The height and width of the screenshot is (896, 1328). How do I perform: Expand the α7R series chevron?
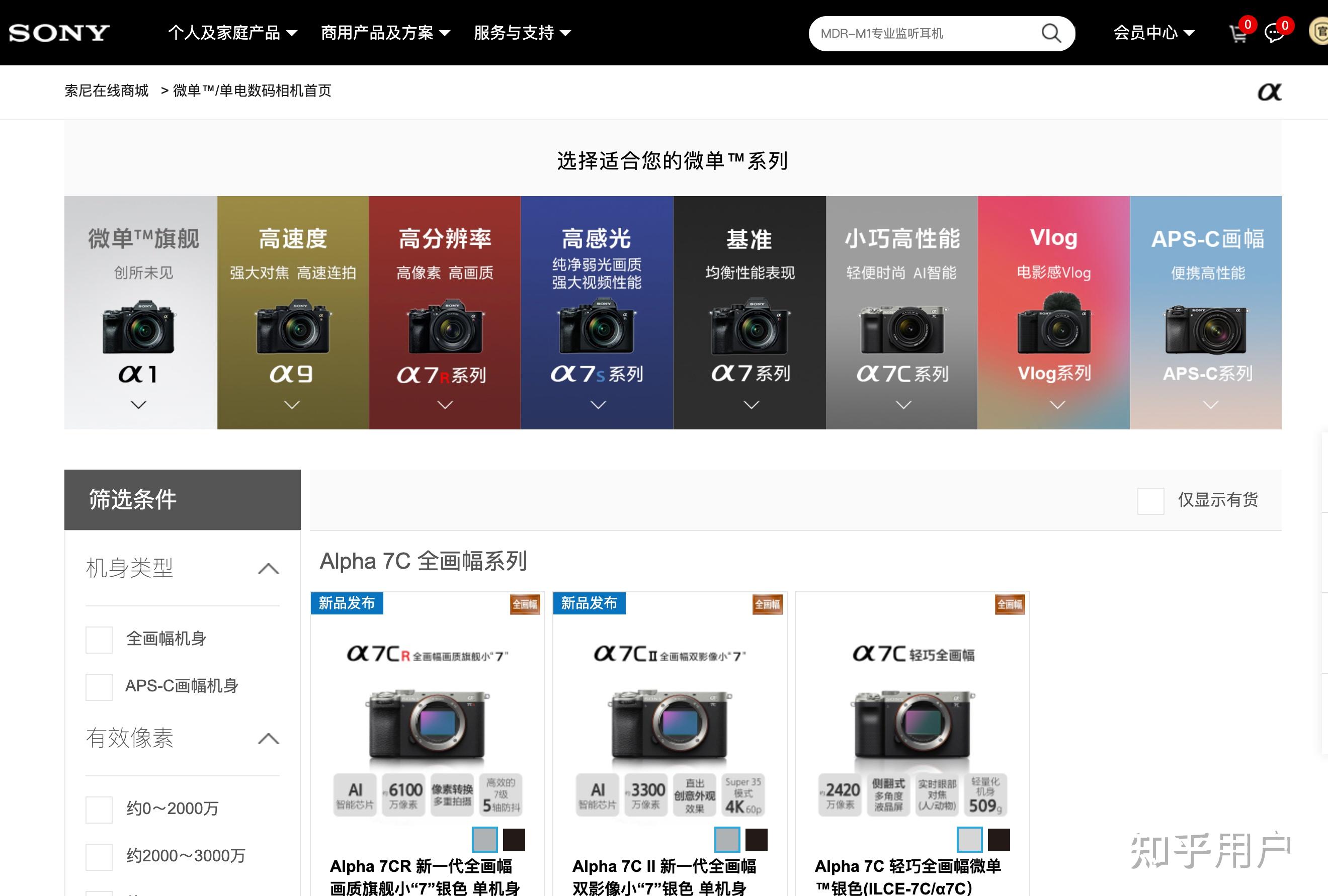(x=445, y=404)
